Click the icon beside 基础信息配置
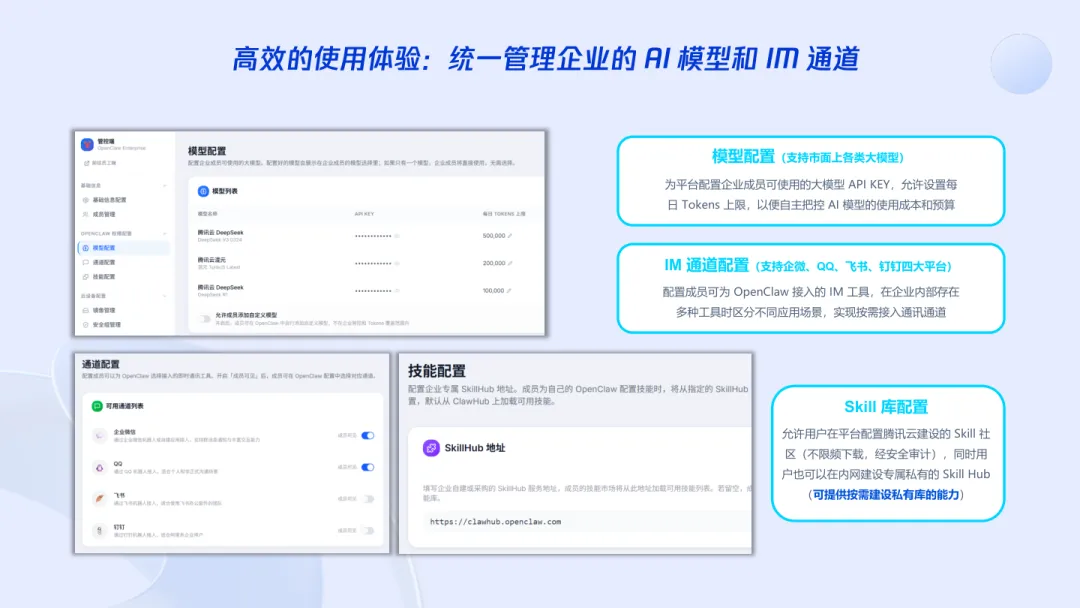 pos(85,200)
